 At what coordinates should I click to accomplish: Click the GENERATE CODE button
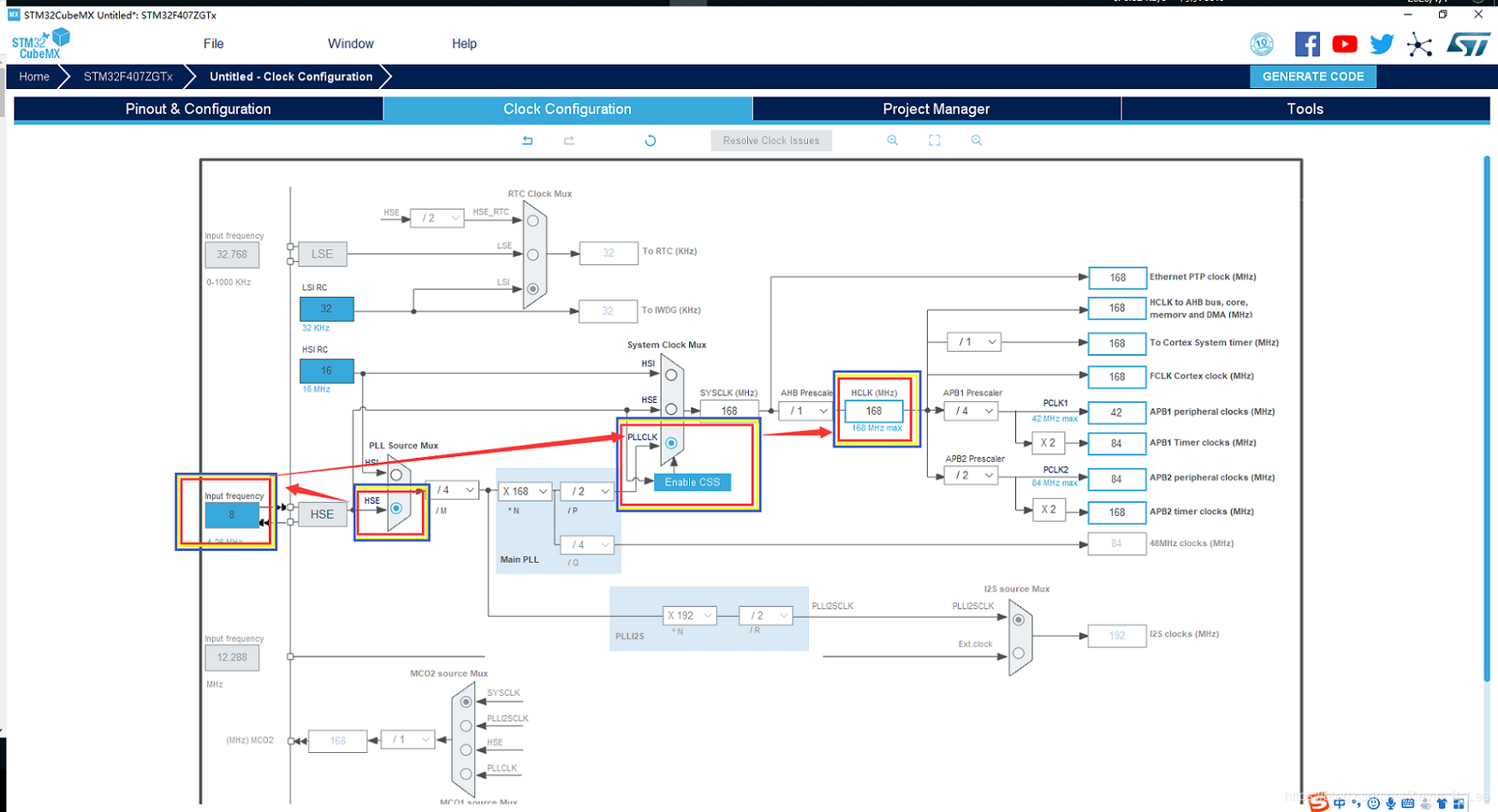1313,76
